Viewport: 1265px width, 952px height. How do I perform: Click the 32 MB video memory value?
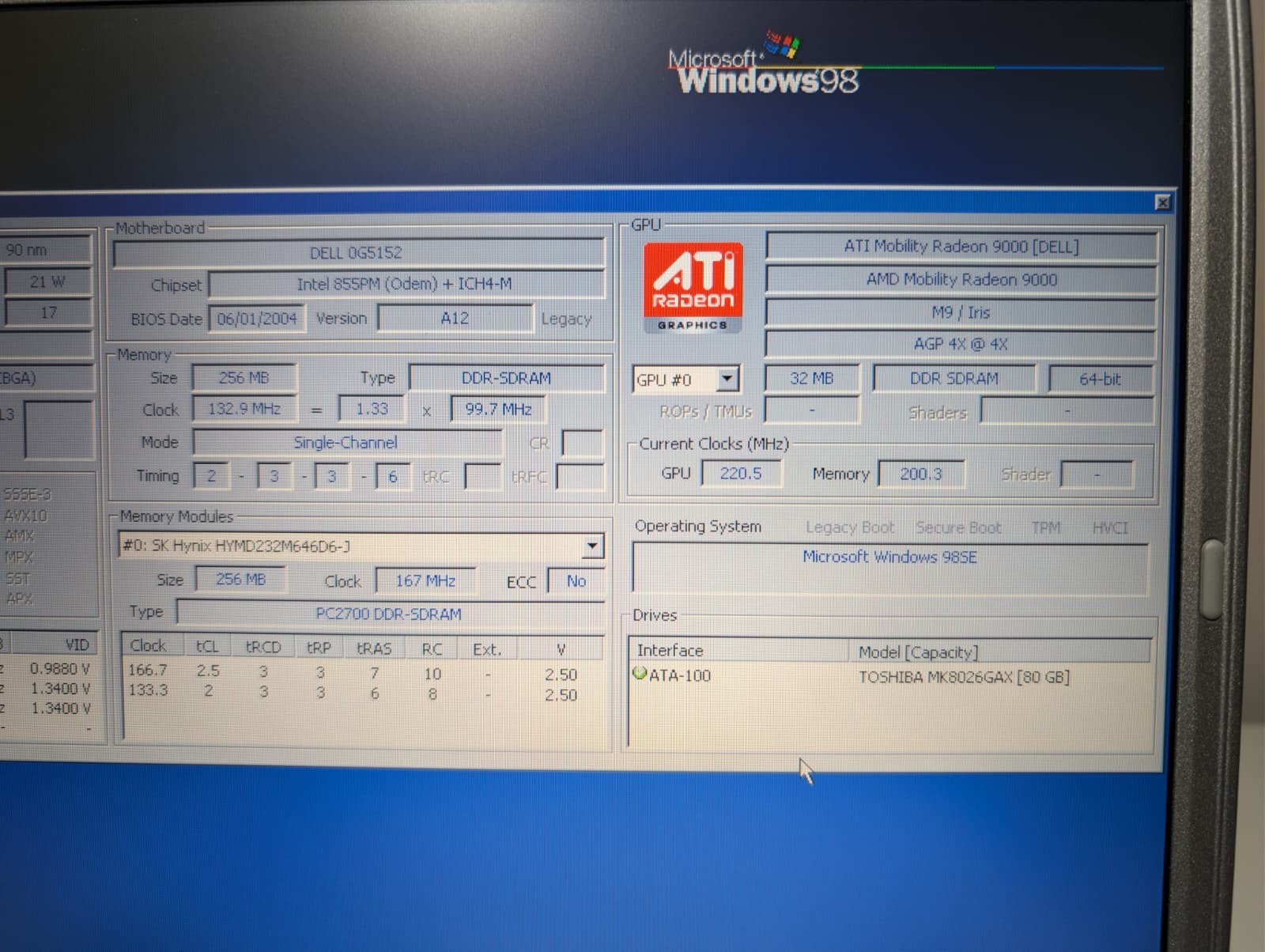click(811, 379)
